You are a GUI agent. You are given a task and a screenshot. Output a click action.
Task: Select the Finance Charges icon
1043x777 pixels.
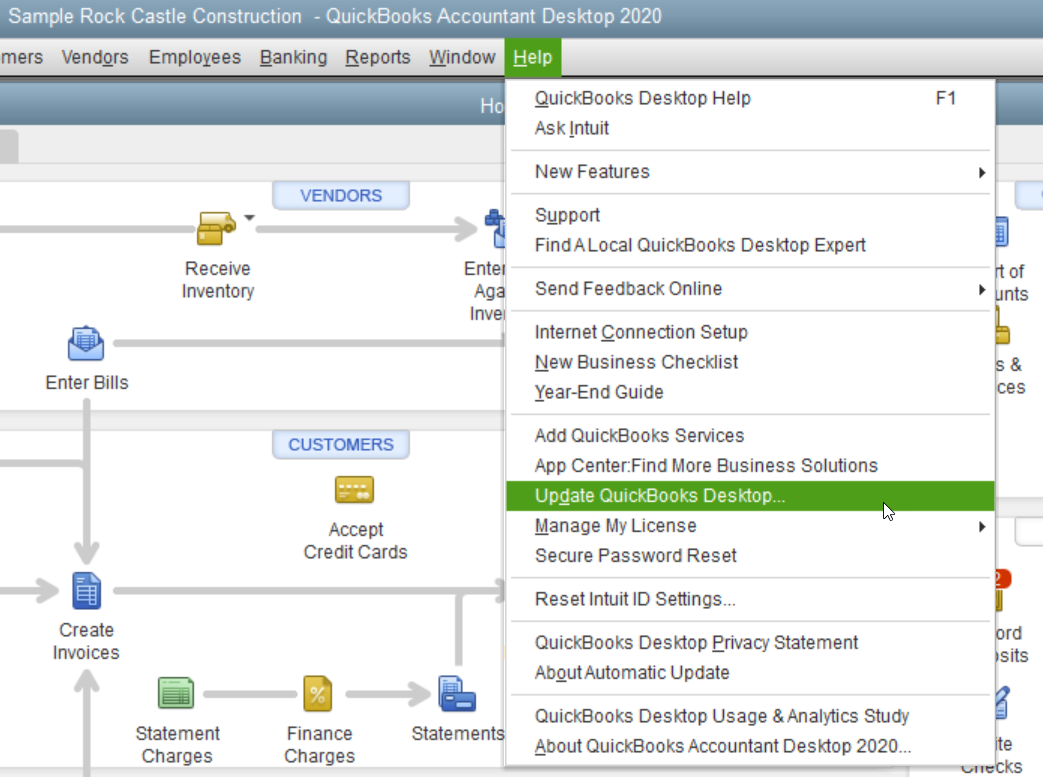(318, 692)
